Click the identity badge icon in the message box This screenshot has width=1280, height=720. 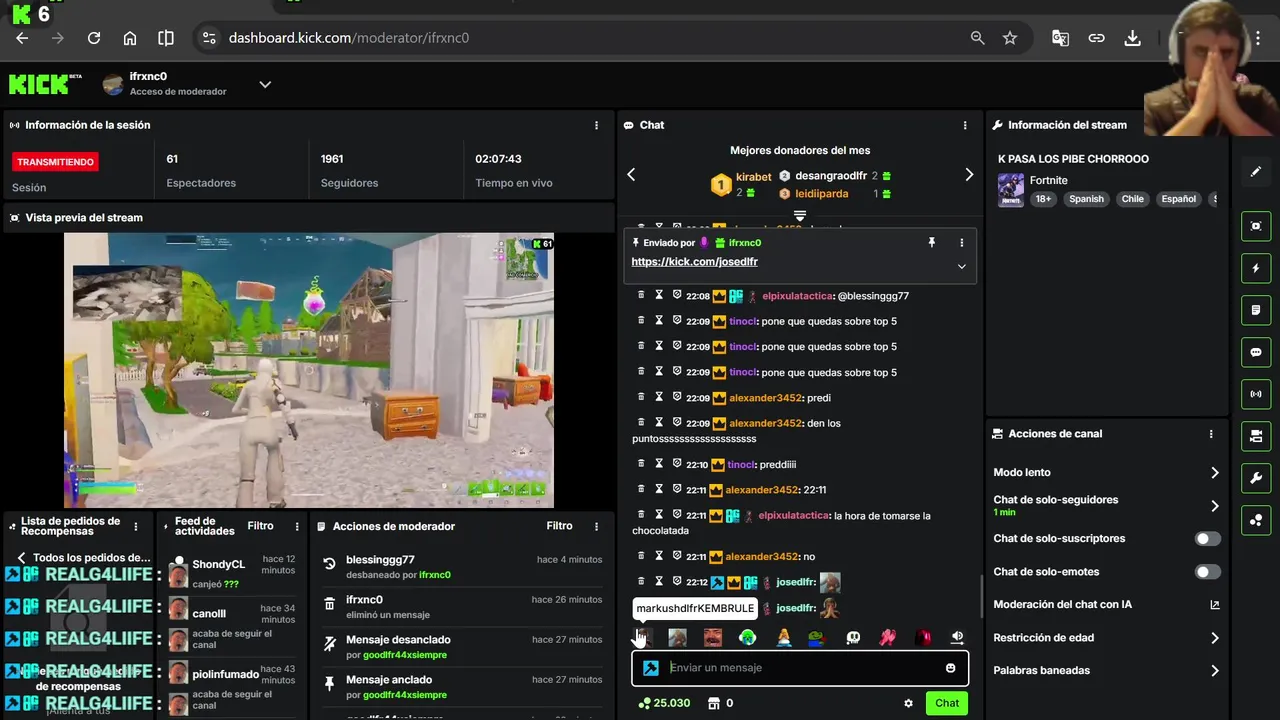[x=651, y=668]
